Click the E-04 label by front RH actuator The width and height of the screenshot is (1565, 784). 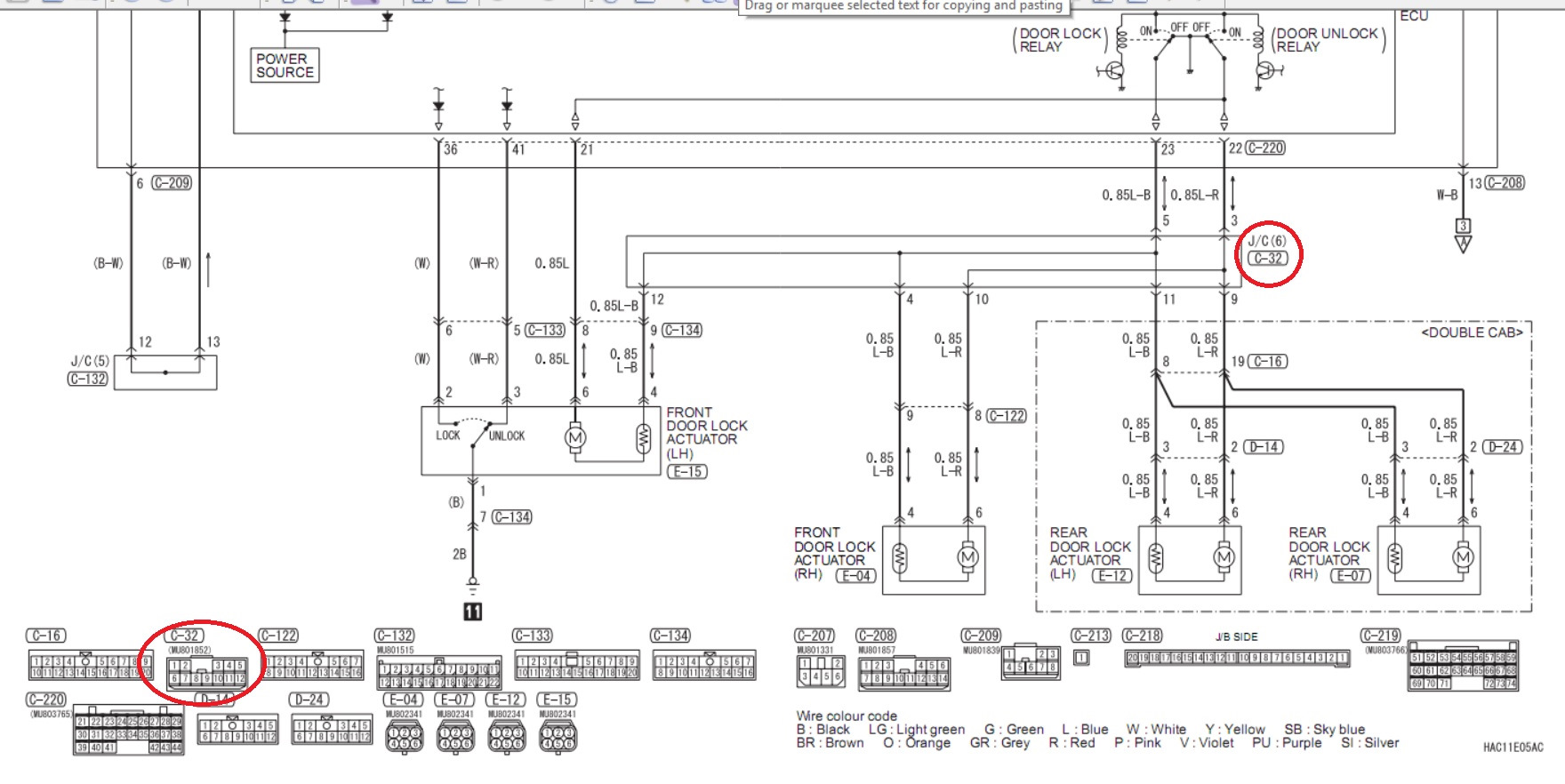(856, 575)
